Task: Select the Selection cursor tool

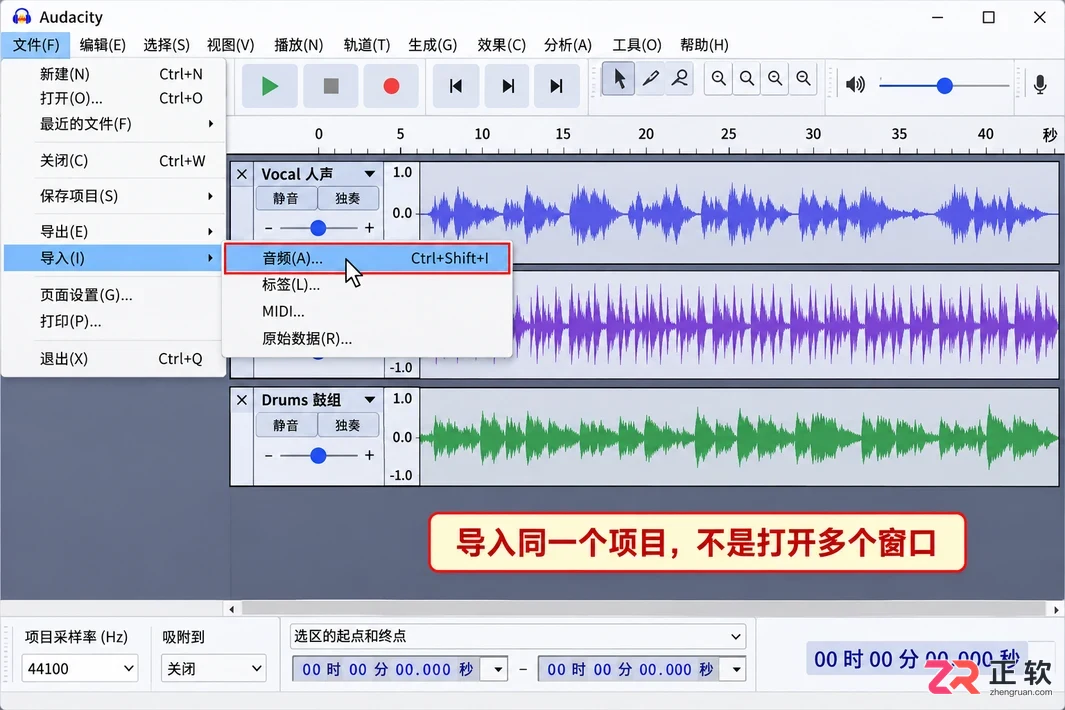Action: click(619, 79)
